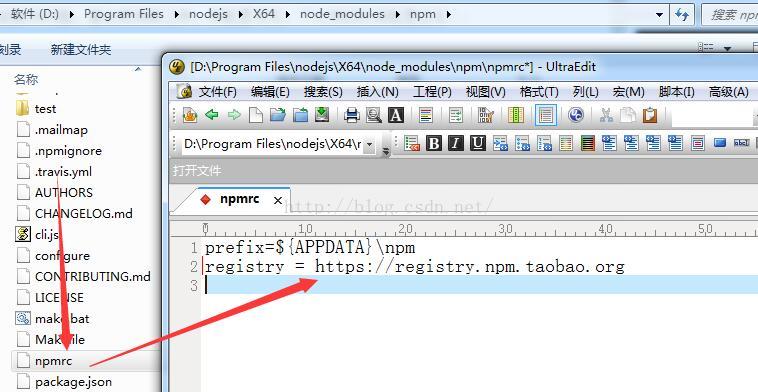This screenshot has height=392, width=758.
Task: Click the registry line in the editor
Action: pos(415,267)
